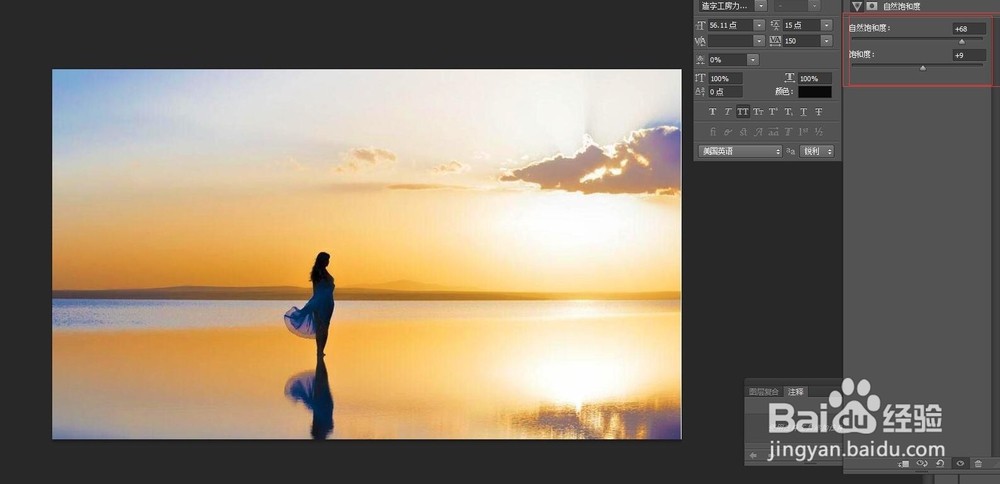This screenshot has width=1000, height=484.
Task: Open font size dropdown at 56.11 点
Action: point(759,25)
